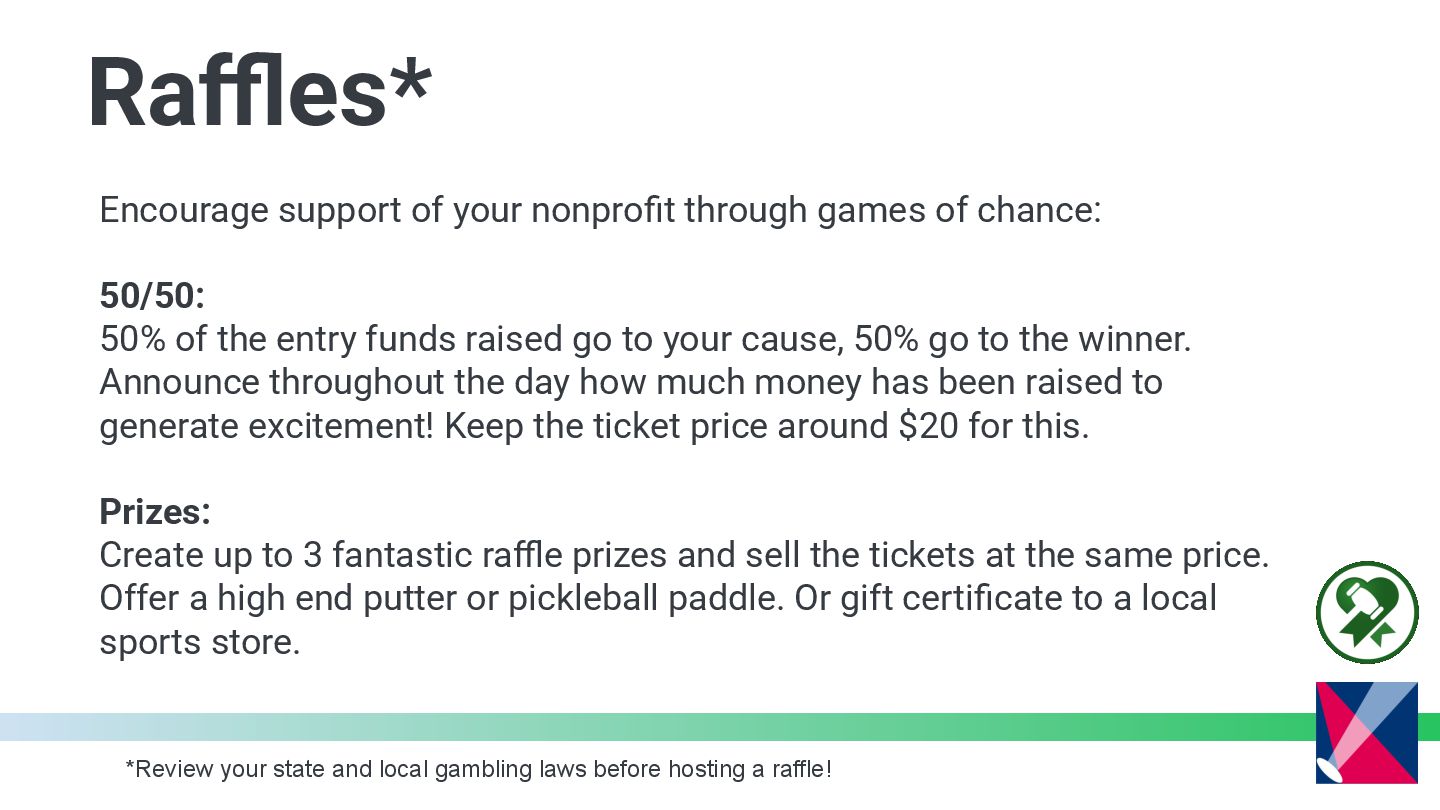Click the words "games of chance"

(958, 211)
